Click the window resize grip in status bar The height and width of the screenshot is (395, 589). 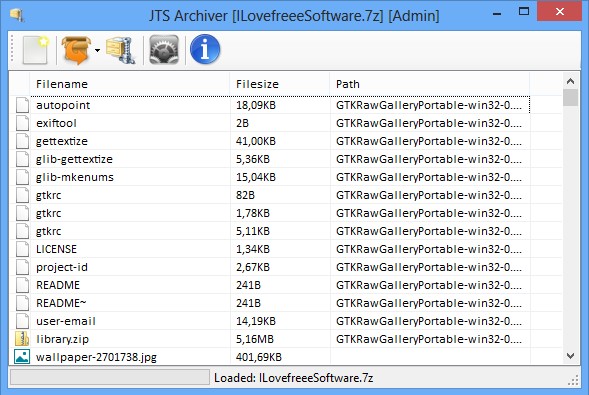pyautogui.click(x=573, y=380)
